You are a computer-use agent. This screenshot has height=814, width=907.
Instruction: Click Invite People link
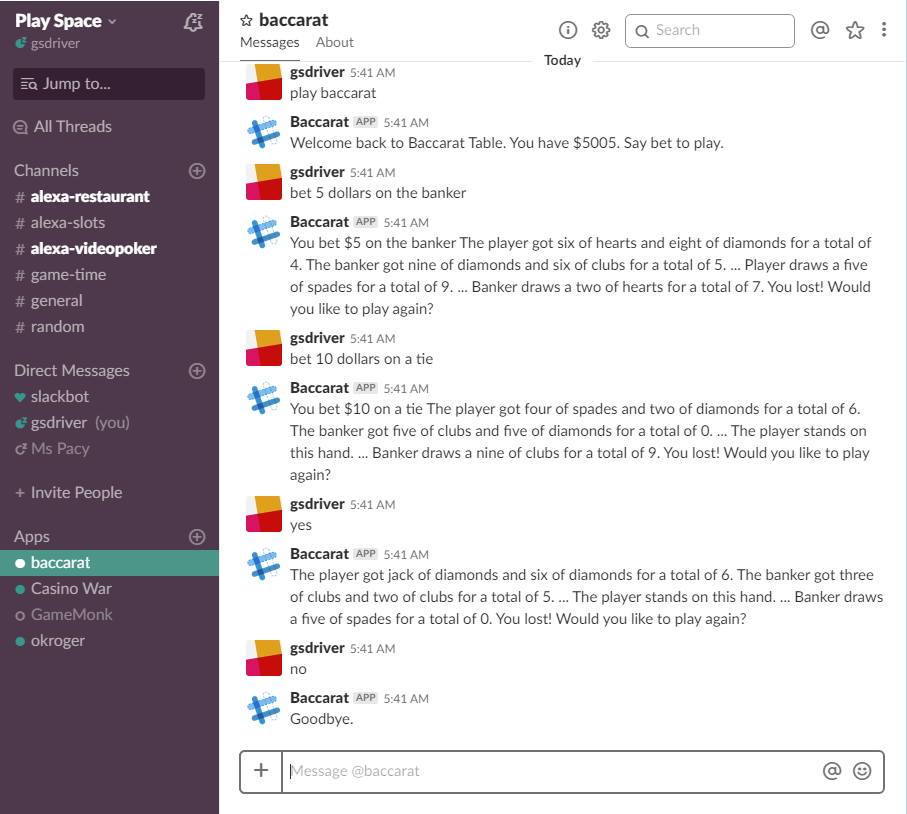click(x=69, y=493)
